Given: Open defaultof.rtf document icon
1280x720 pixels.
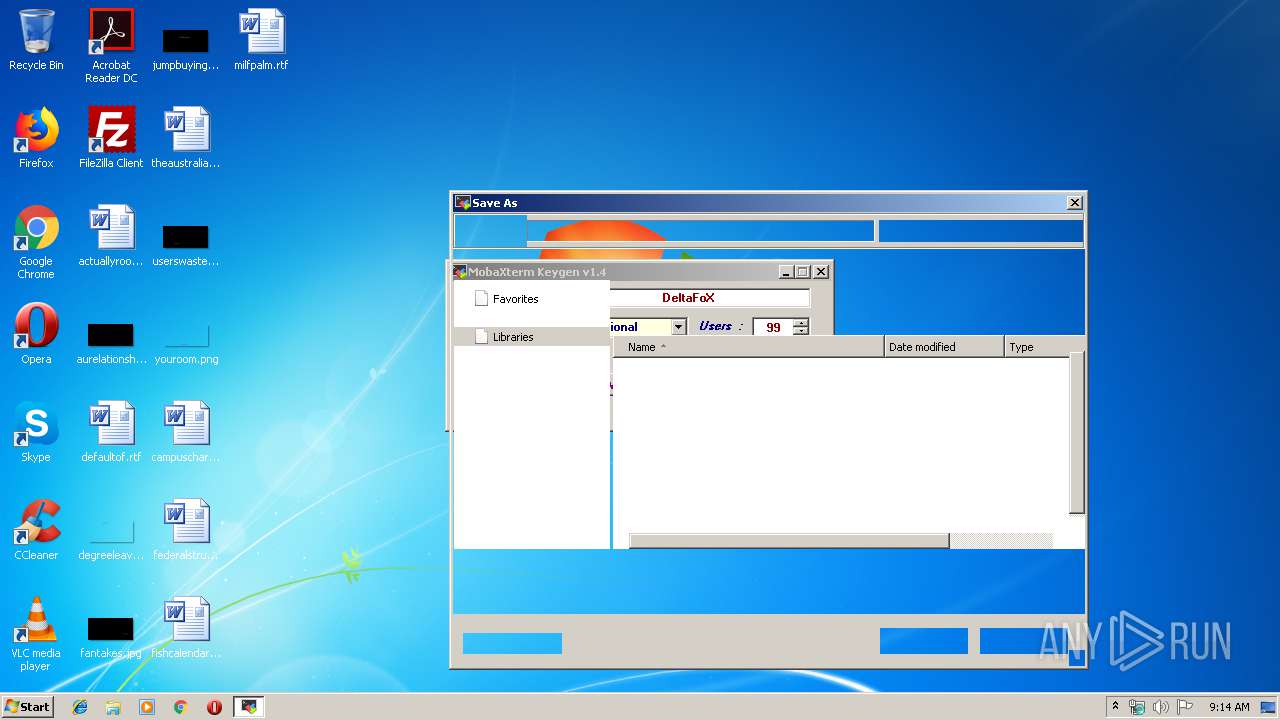Looking at the screenshot, I should (111, 433).
